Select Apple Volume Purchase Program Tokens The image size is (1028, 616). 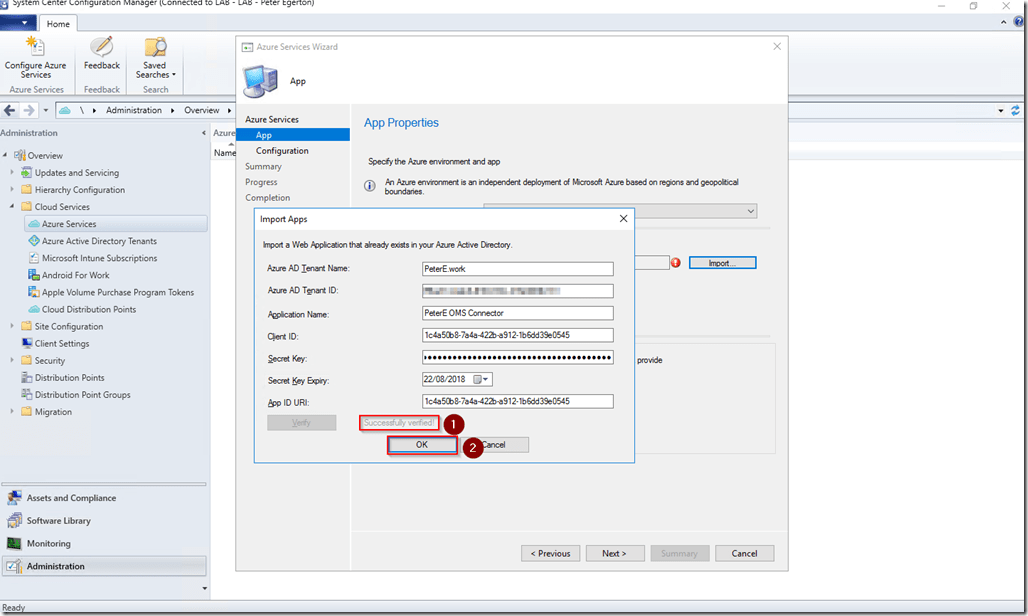[x=117, y=292]
